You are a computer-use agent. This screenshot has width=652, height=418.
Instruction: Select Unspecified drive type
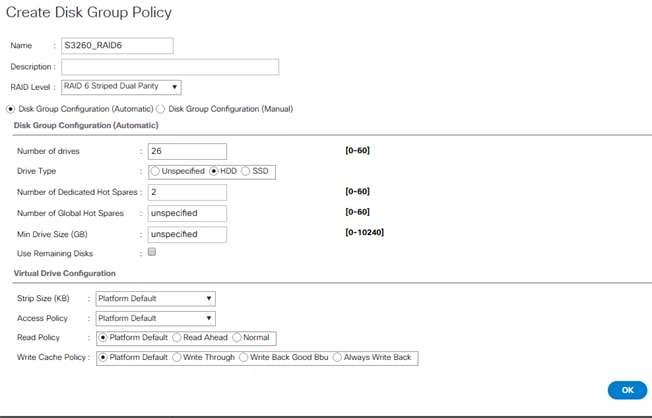click(155, 171)
